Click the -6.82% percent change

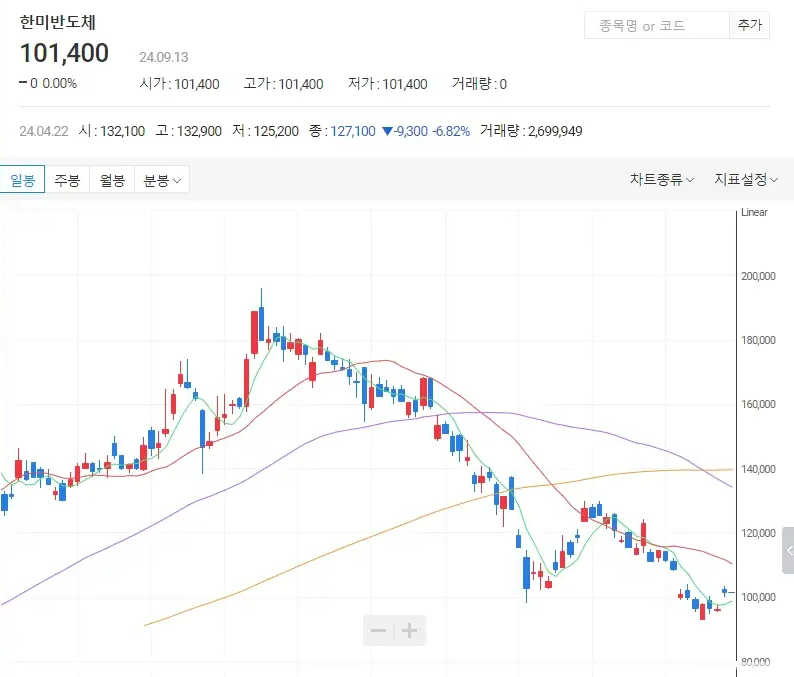click(x=451, y=131)
